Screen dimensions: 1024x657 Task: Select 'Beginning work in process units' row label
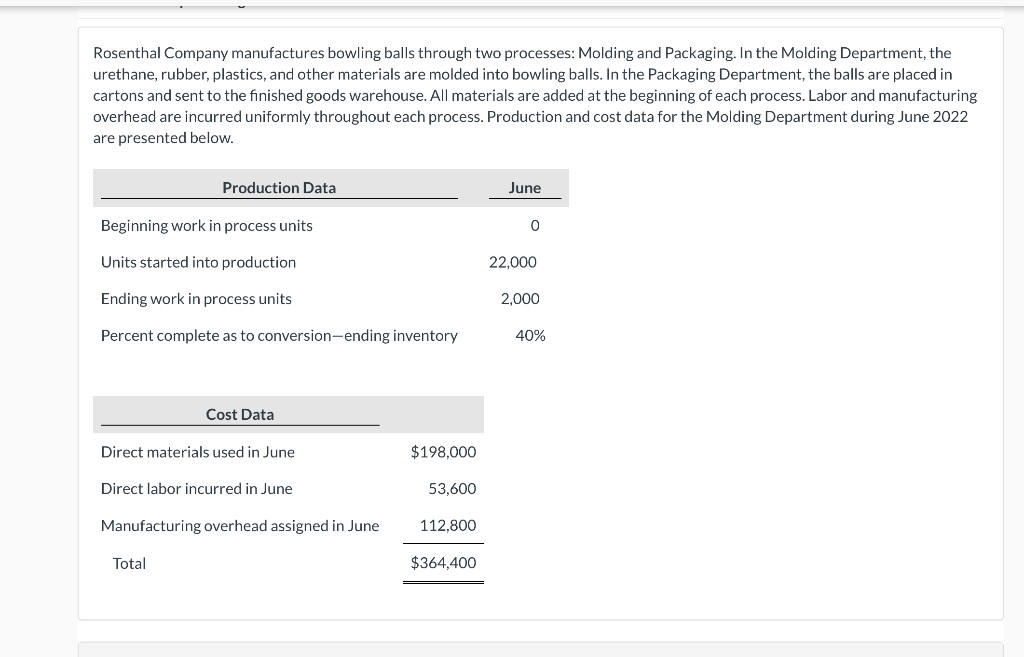(206, 225)
